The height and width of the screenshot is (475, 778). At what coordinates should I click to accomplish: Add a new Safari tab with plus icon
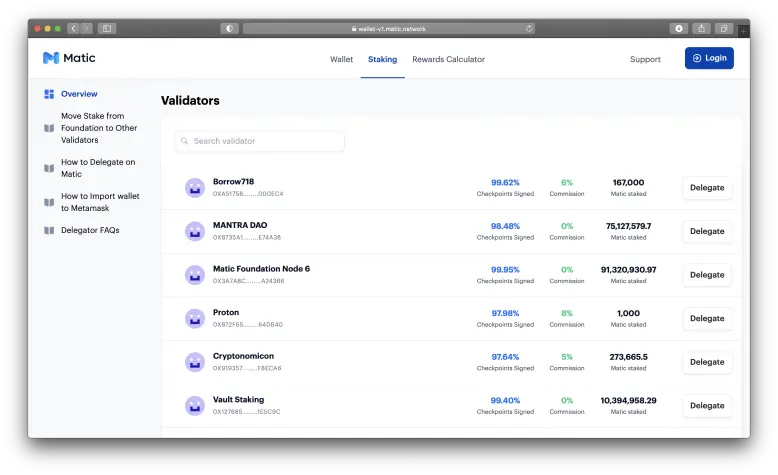(743, 31)
